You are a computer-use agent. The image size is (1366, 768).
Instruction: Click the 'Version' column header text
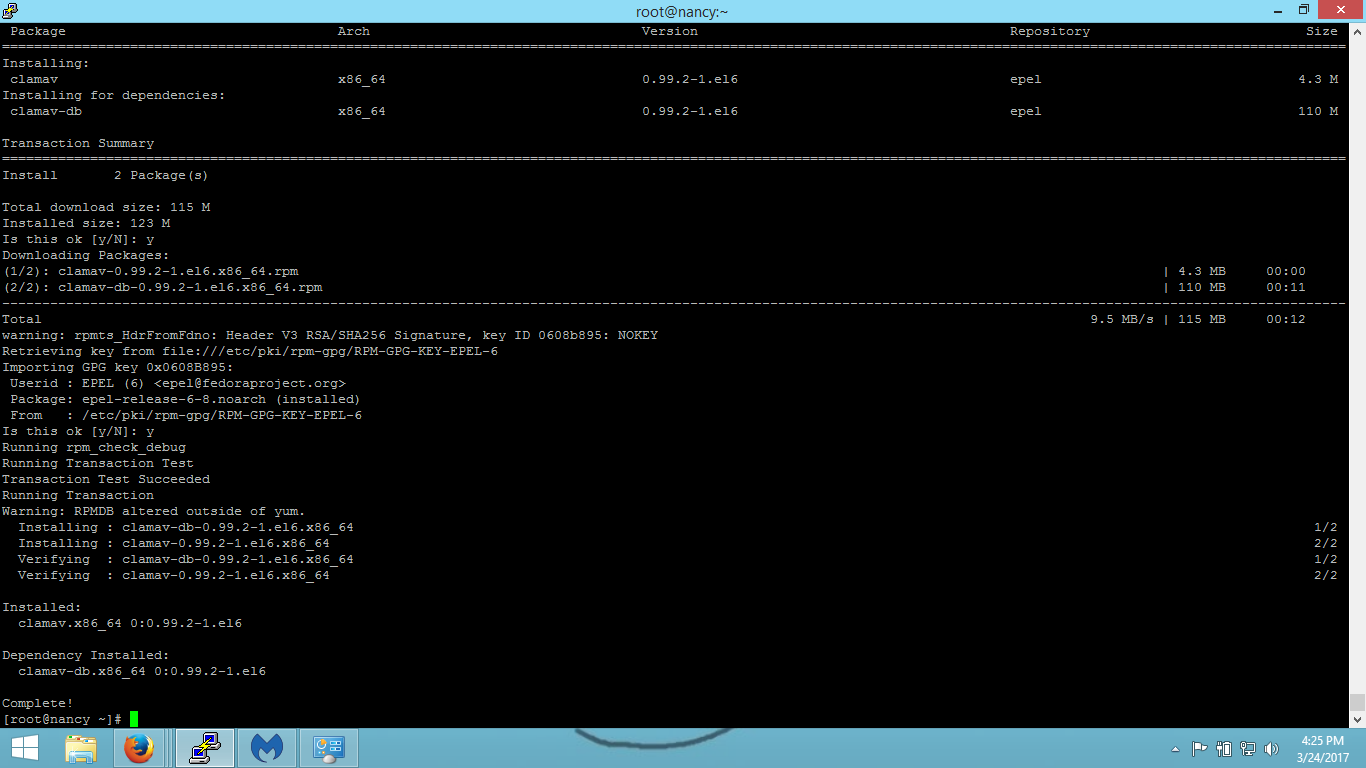tap(670, 31)
